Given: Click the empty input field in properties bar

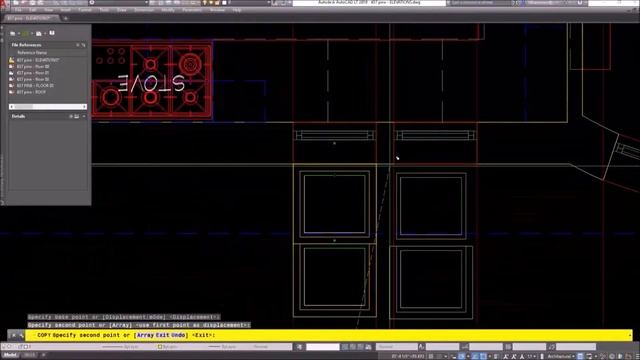Looking at the screenshot, I should click(x=322, y=347).
